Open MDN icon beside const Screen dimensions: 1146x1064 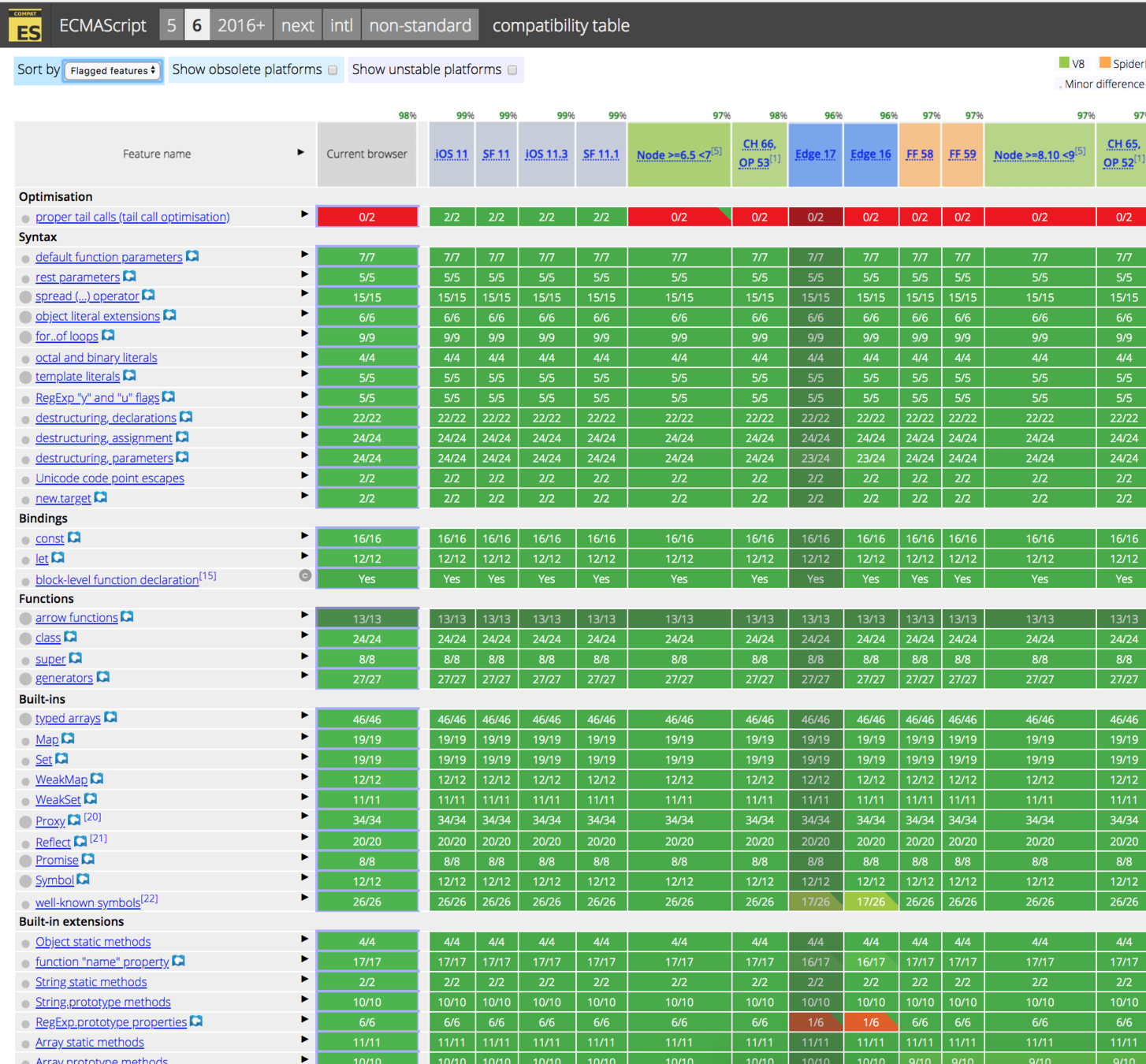74,537
